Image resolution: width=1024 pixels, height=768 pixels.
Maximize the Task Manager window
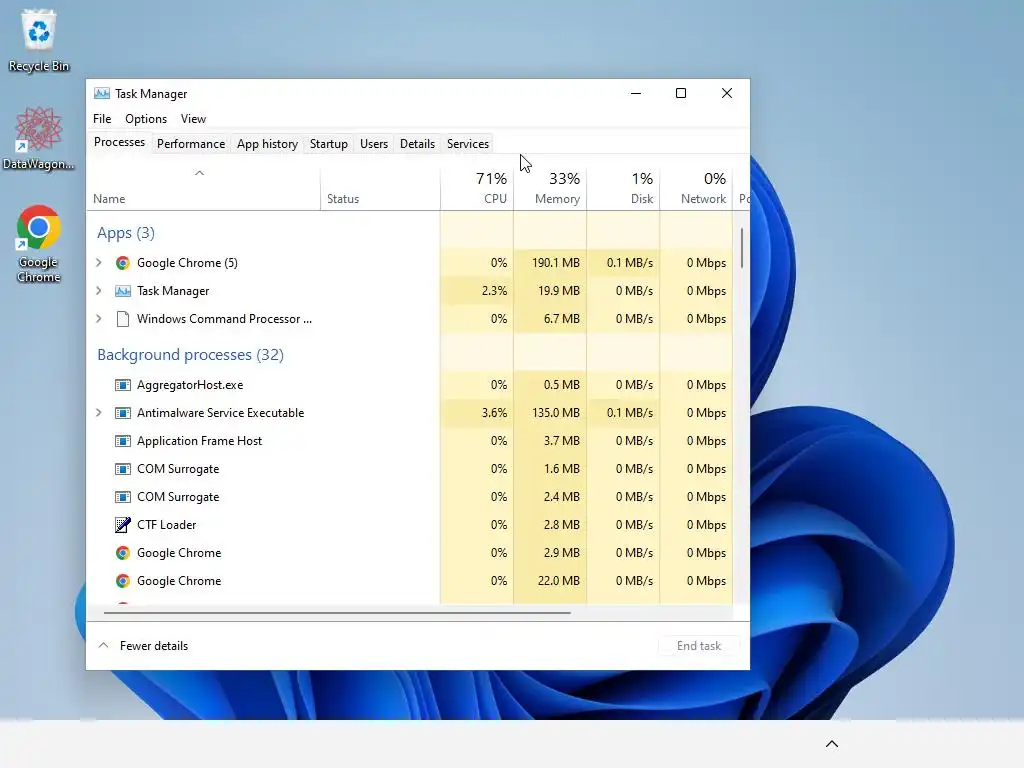(x=680, y=93)
